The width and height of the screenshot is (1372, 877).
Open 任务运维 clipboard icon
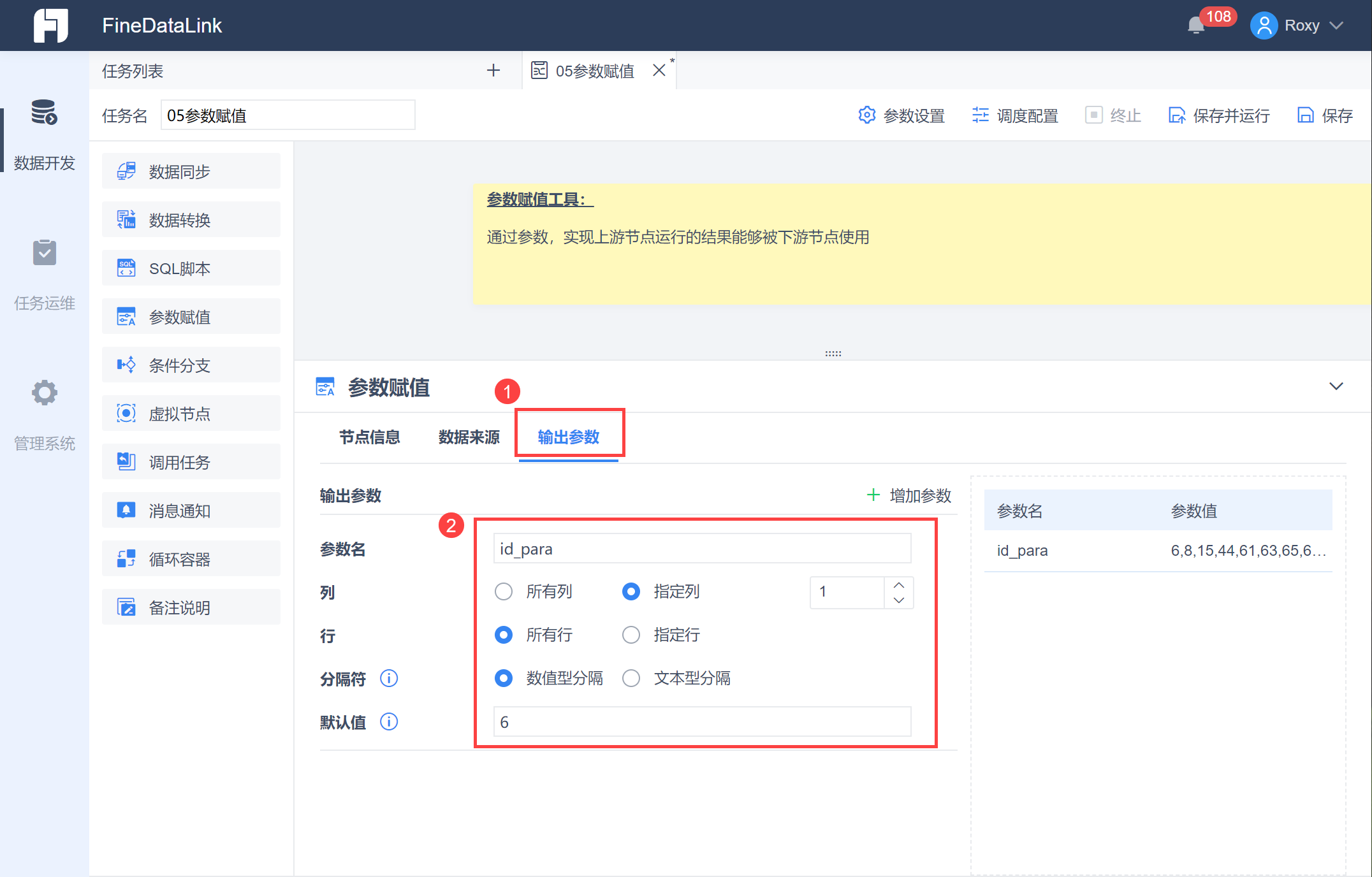click(44, 253)
